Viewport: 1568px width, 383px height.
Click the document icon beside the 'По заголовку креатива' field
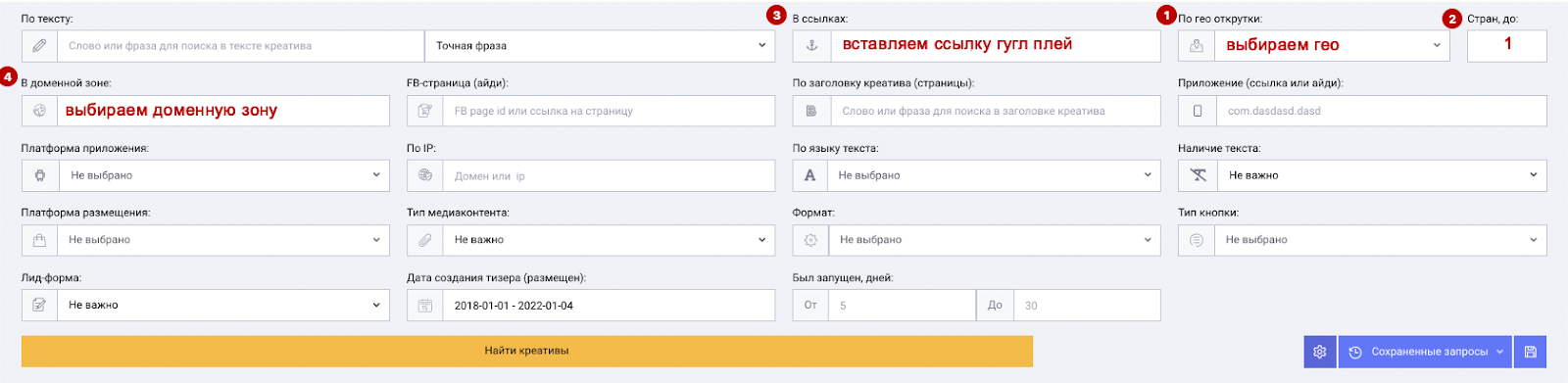tap(810, 111)
